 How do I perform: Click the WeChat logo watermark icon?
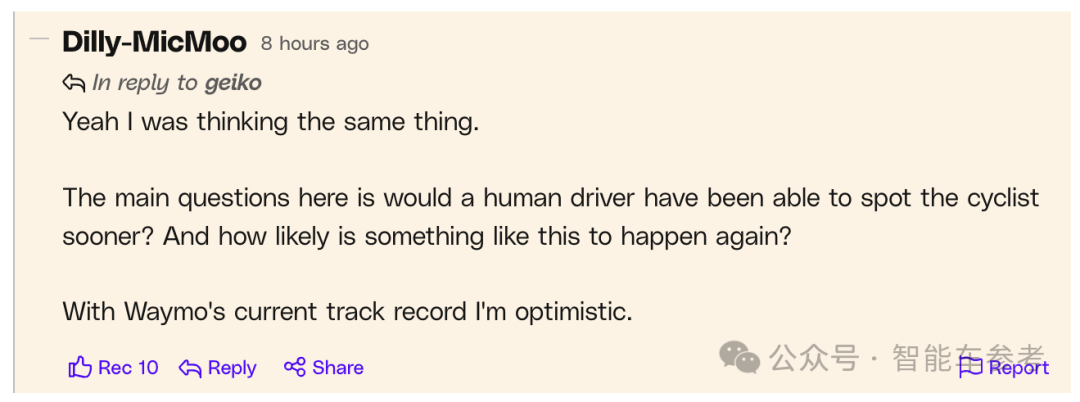point(740,357)
